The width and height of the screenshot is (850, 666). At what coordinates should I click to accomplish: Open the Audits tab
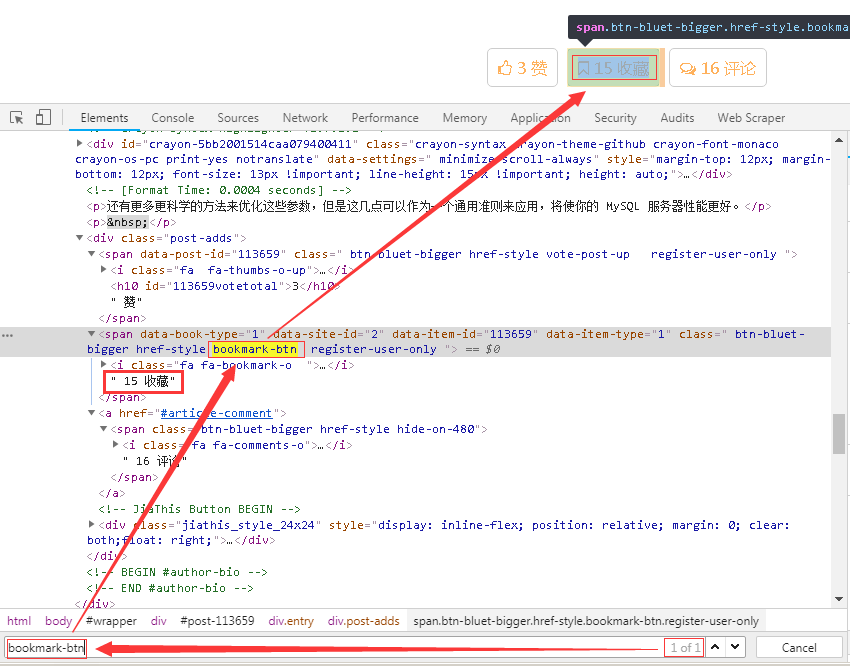point(677,118)
